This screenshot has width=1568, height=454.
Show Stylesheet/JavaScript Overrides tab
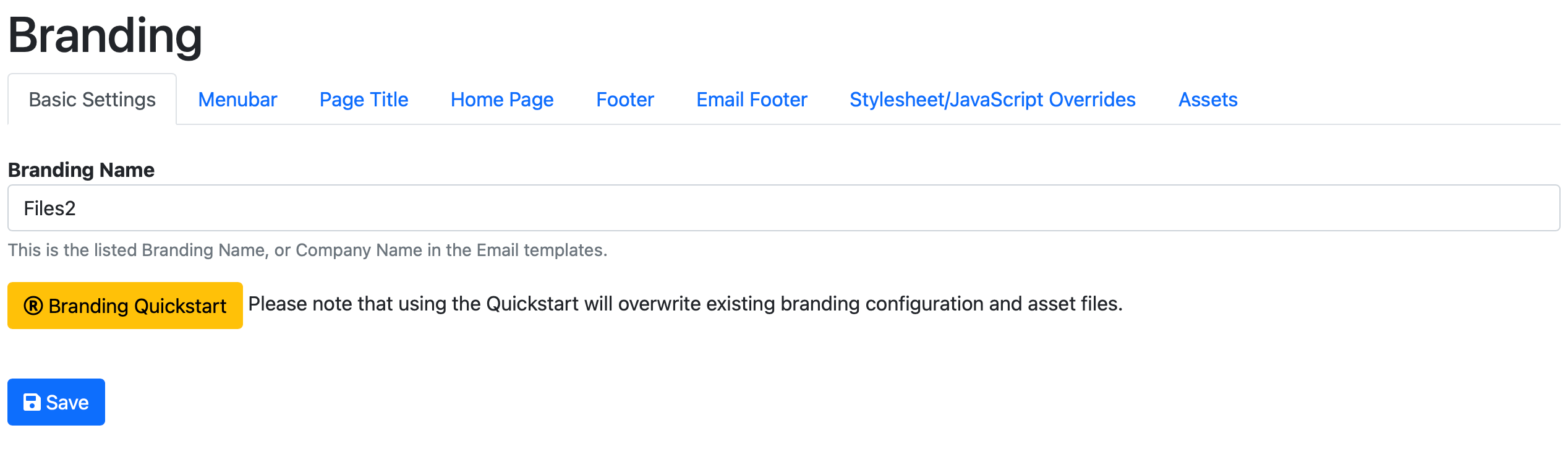(x=992, y=100)
